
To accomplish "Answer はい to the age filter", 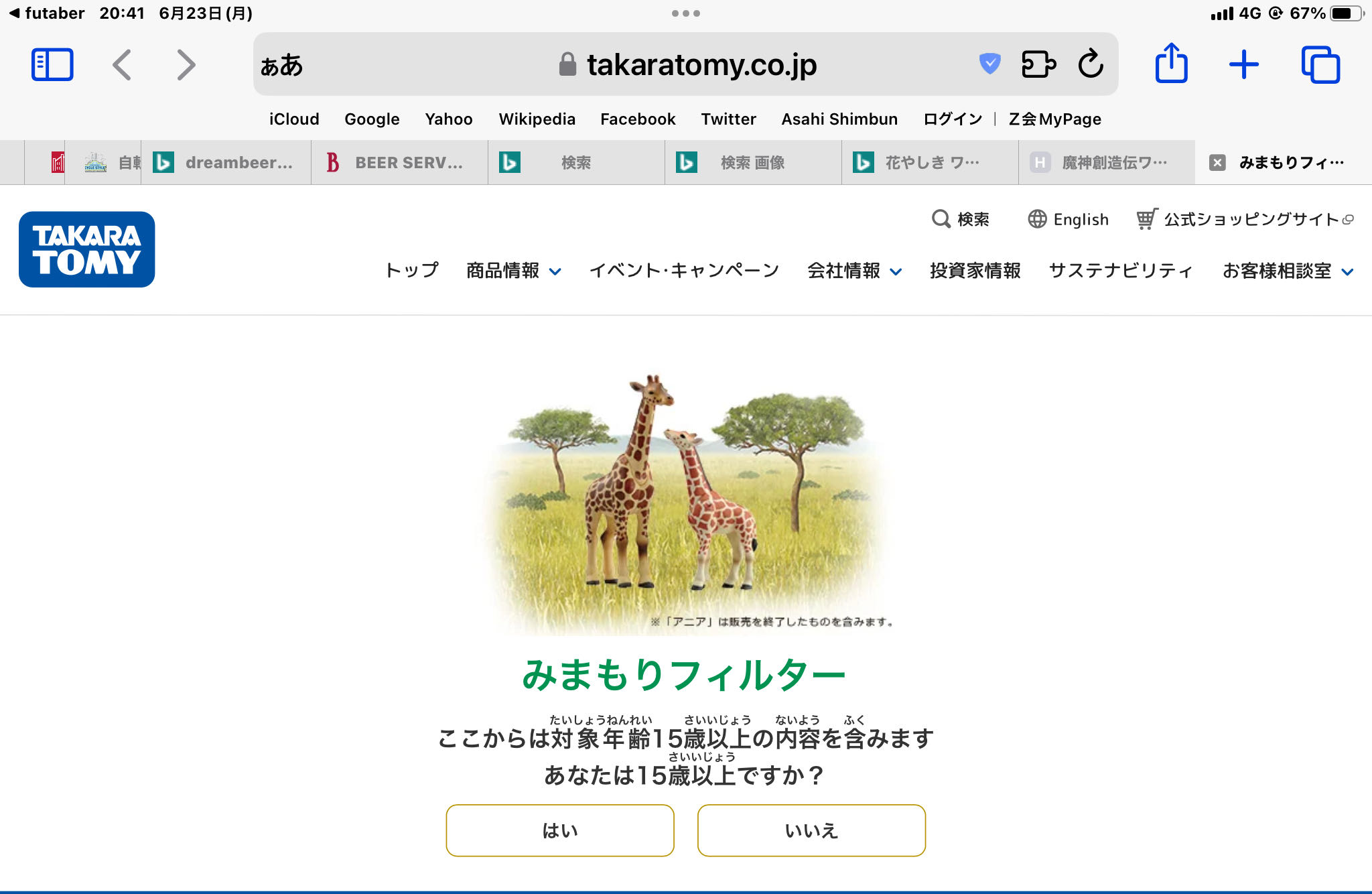I will pos(560,830).
